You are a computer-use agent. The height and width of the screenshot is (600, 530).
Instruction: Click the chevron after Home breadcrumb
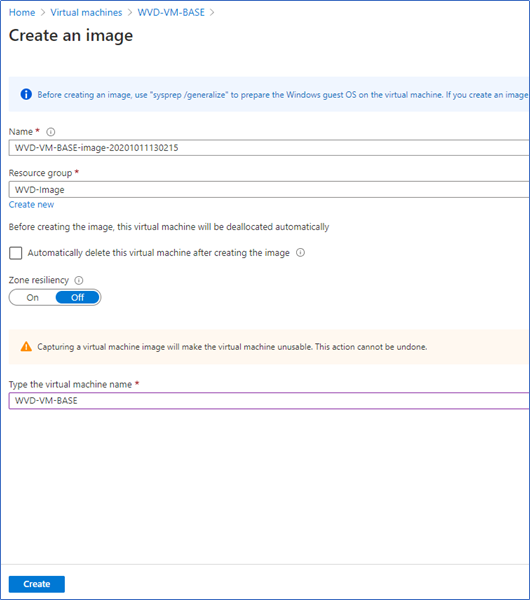click(43, 13)
